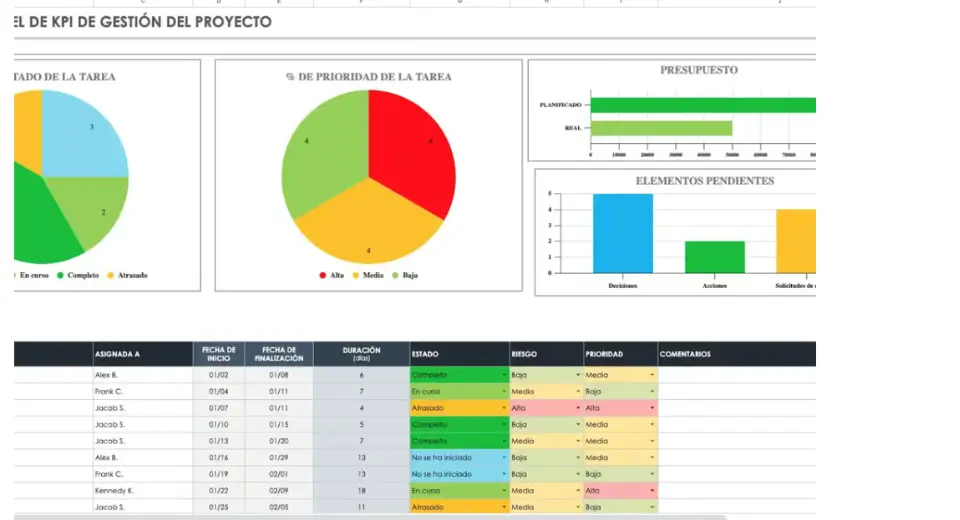Select the DURACIÓN (días) column header

[361, 354]
